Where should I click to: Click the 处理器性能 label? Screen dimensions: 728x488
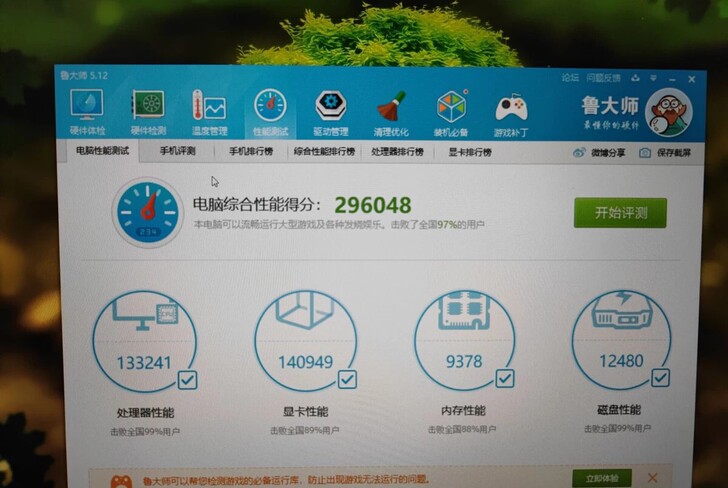[x=145, y=412]
